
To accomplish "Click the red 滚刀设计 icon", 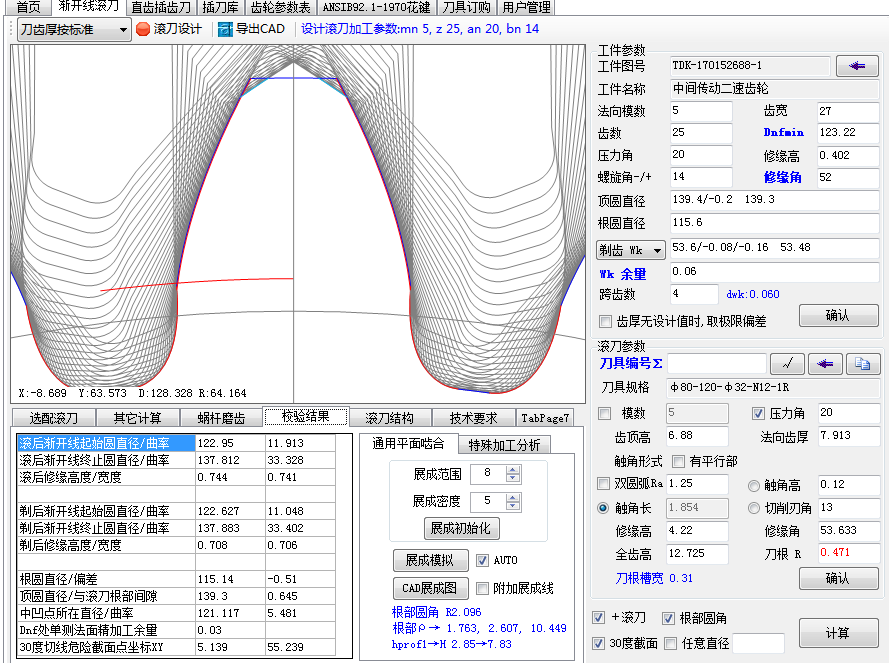I will click(143, 29).
